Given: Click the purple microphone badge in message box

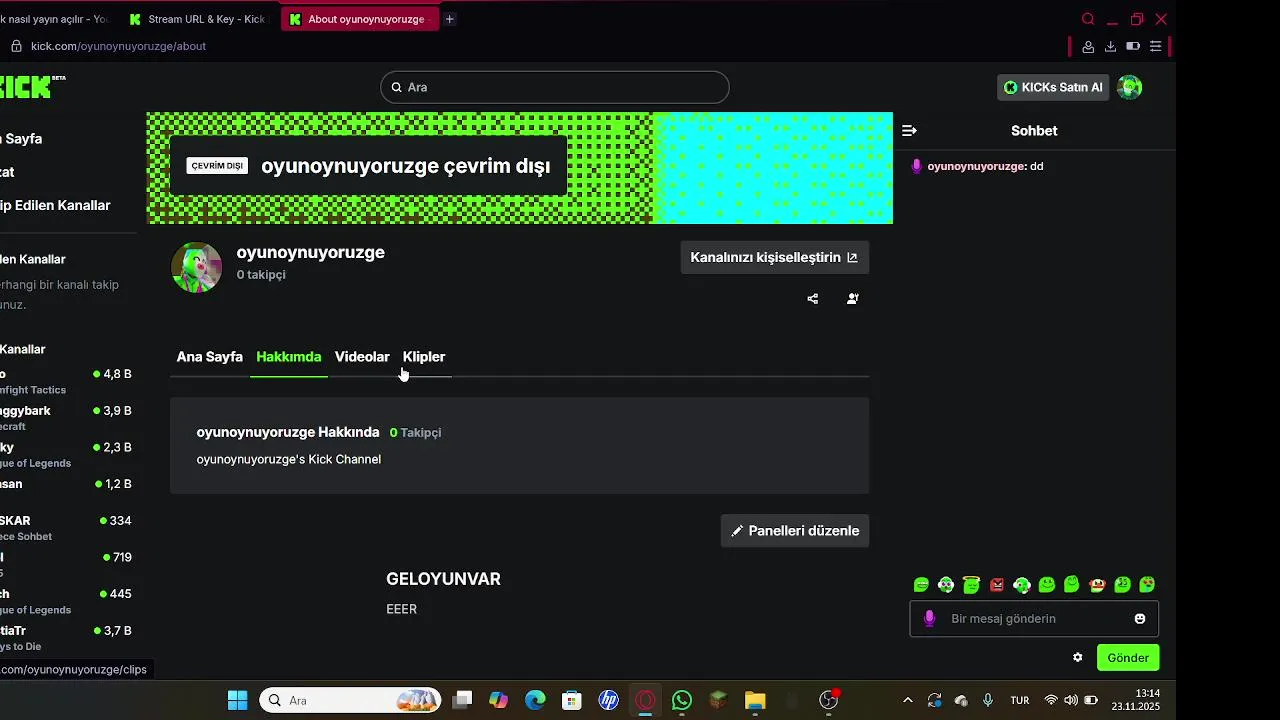Looking at the screenshot, I should 929,619.
